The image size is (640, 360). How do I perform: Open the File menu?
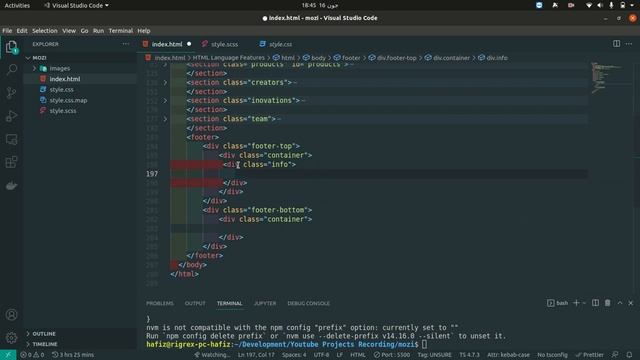(7, 31)
